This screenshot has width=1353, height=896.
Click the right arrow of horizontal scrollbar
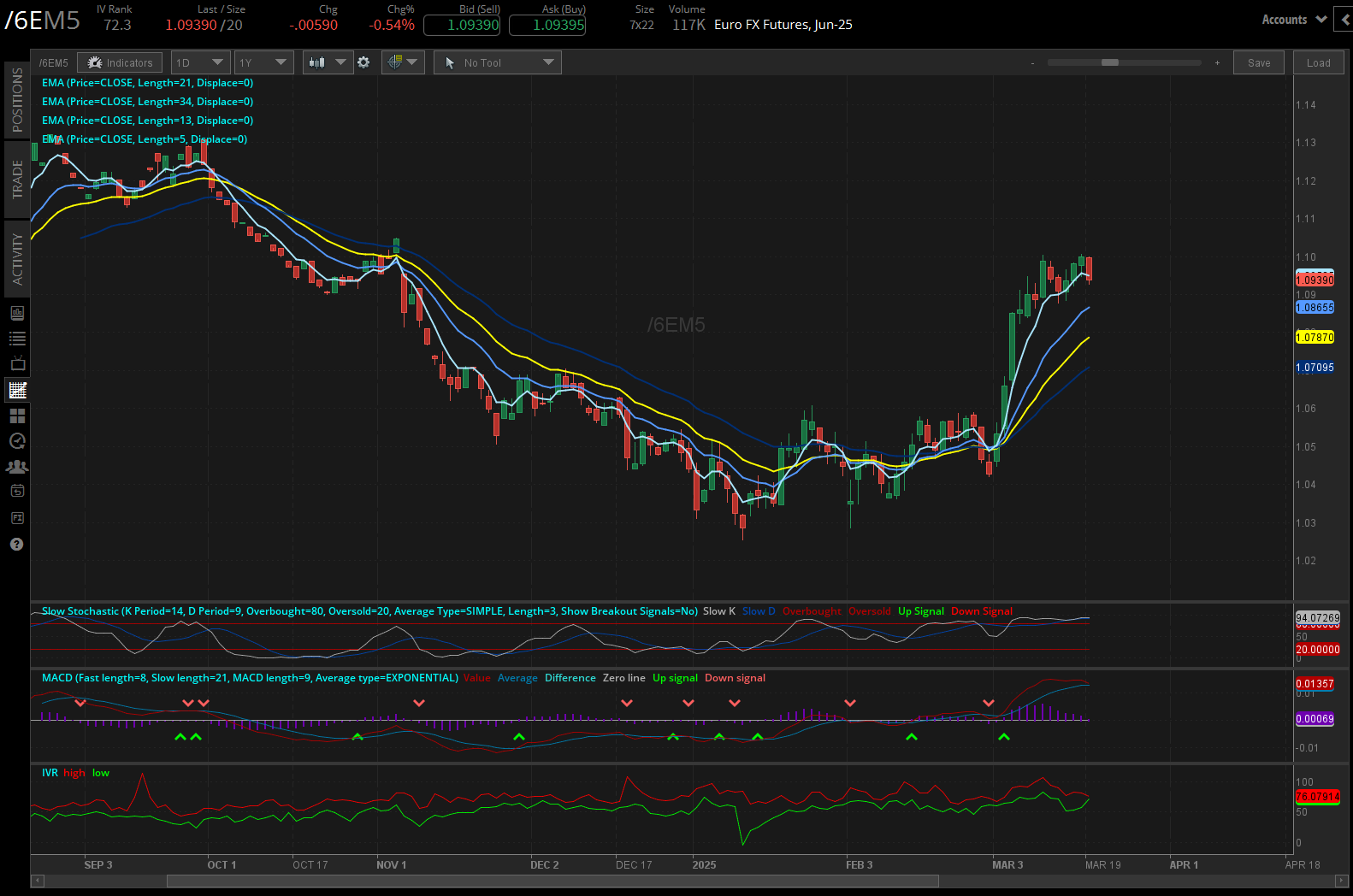pos(1341,881)
